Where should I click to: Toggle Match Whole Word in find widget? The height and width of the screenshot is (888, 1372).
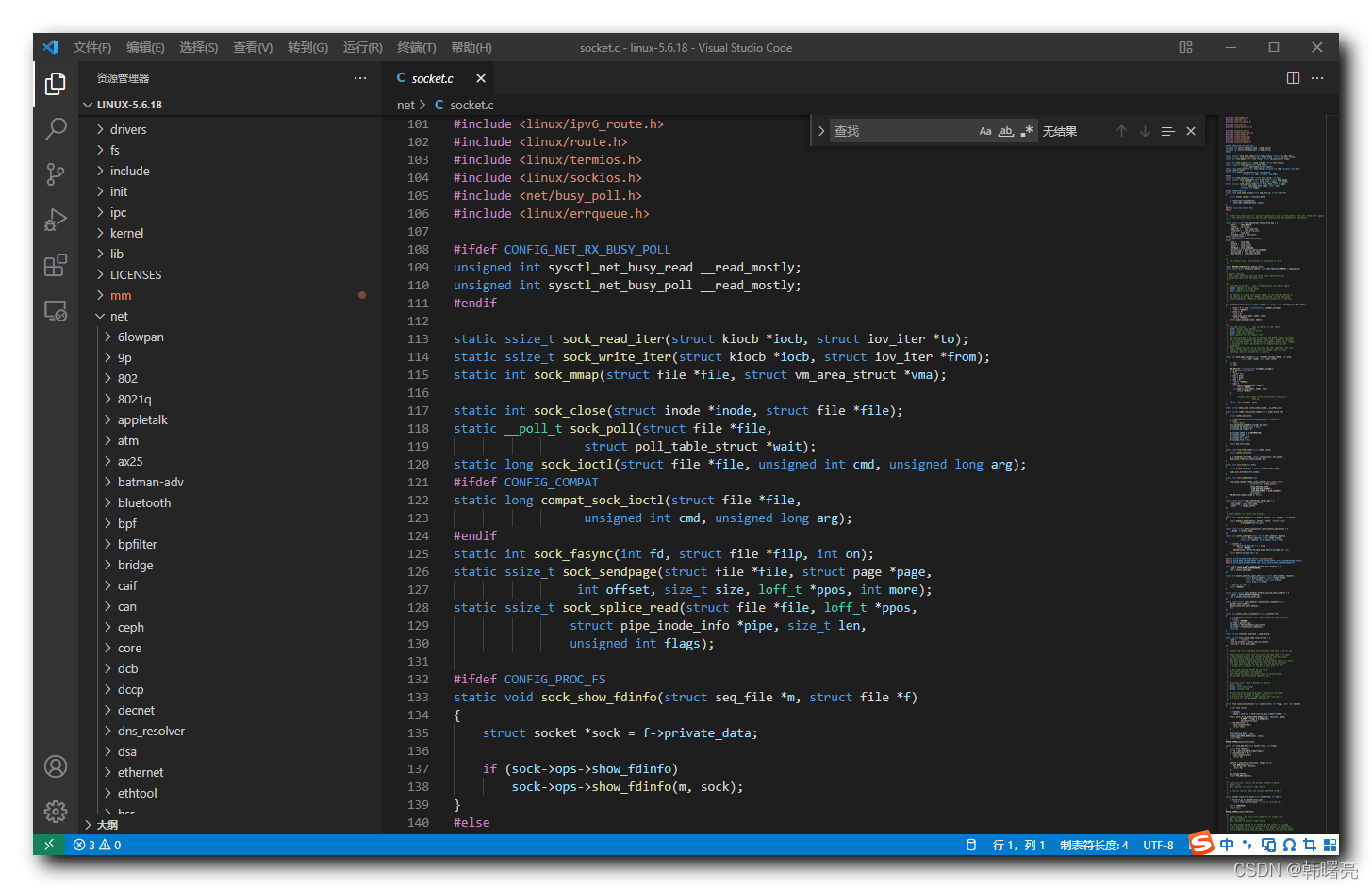[1006, 131]
